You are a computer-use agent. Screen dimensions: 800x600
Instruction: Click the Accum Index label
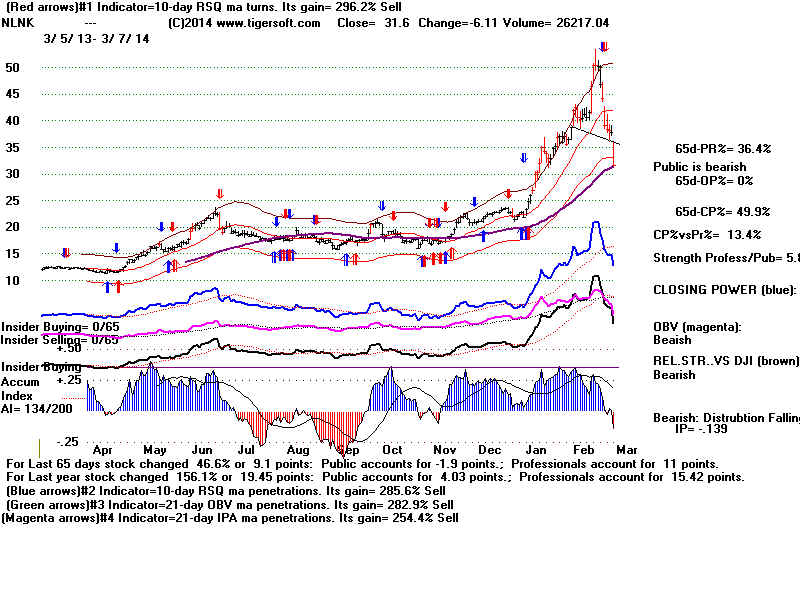click(20, 389)
